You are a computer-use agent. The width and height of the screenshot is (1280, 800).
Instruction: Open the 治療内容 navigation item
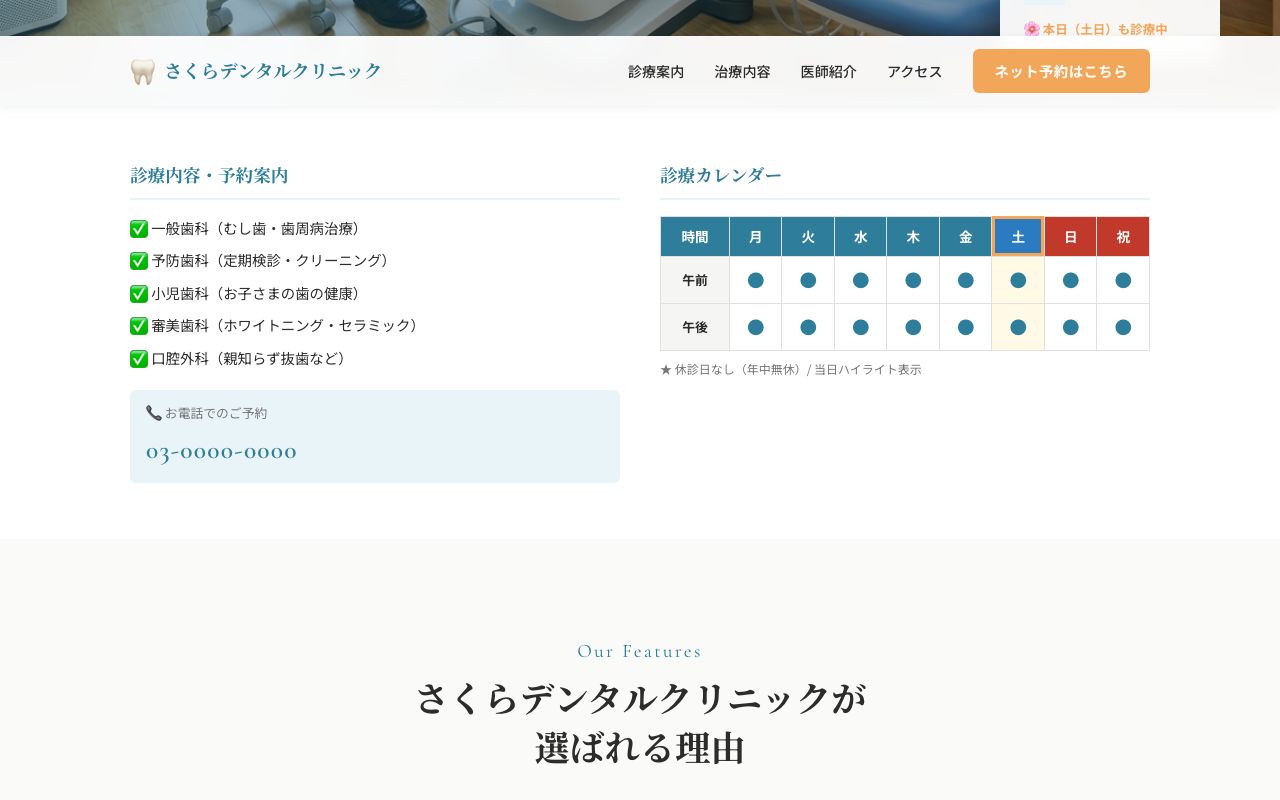(x=742, y=71)
